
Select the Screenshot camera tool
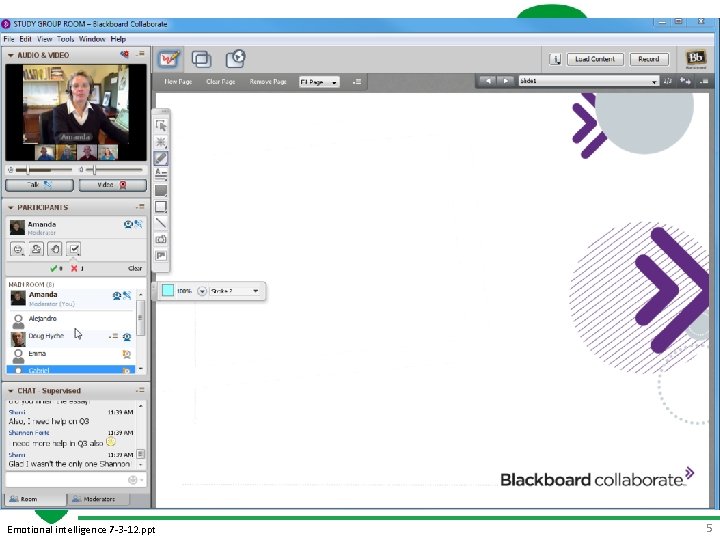click(161, 239)
